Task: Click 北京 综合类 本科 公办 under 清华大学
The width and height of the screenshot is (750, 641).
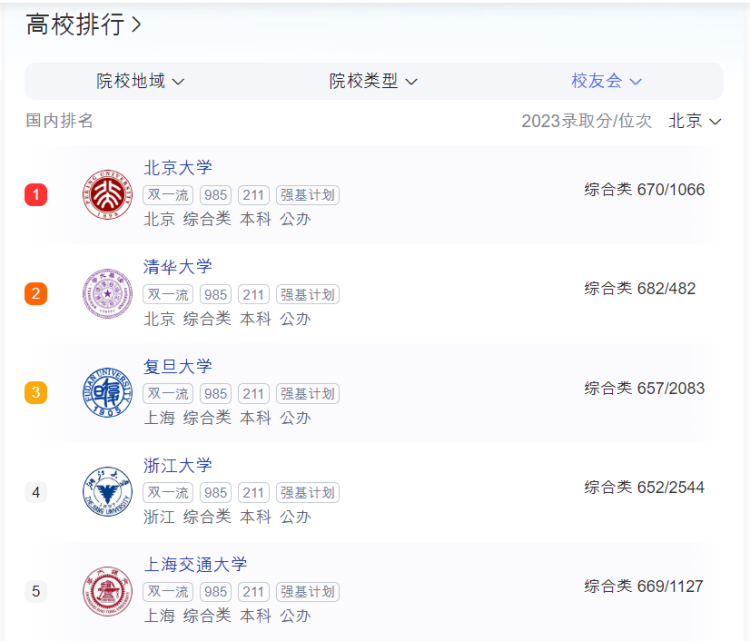Action: (x=227, y=319)
